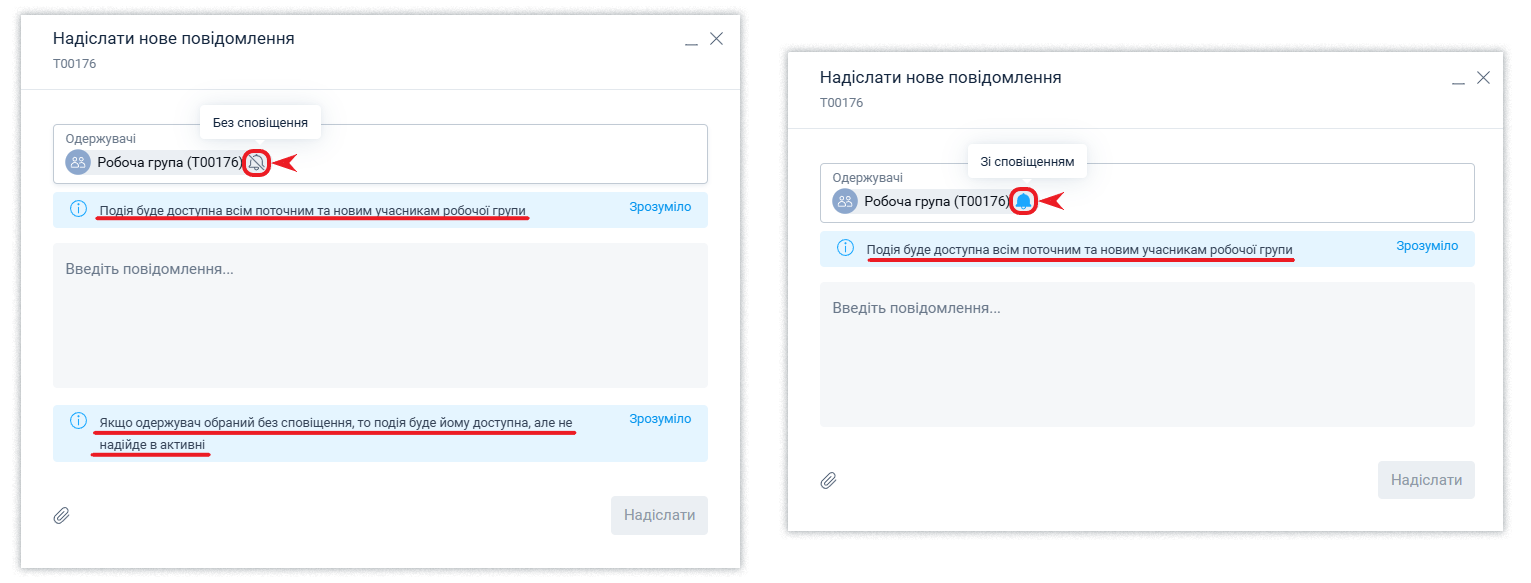Image resolution: width=1531 pixels, height=583 pixels.
Task: Click the paperclip attach icon in left dialog
Action: (61, 516)
